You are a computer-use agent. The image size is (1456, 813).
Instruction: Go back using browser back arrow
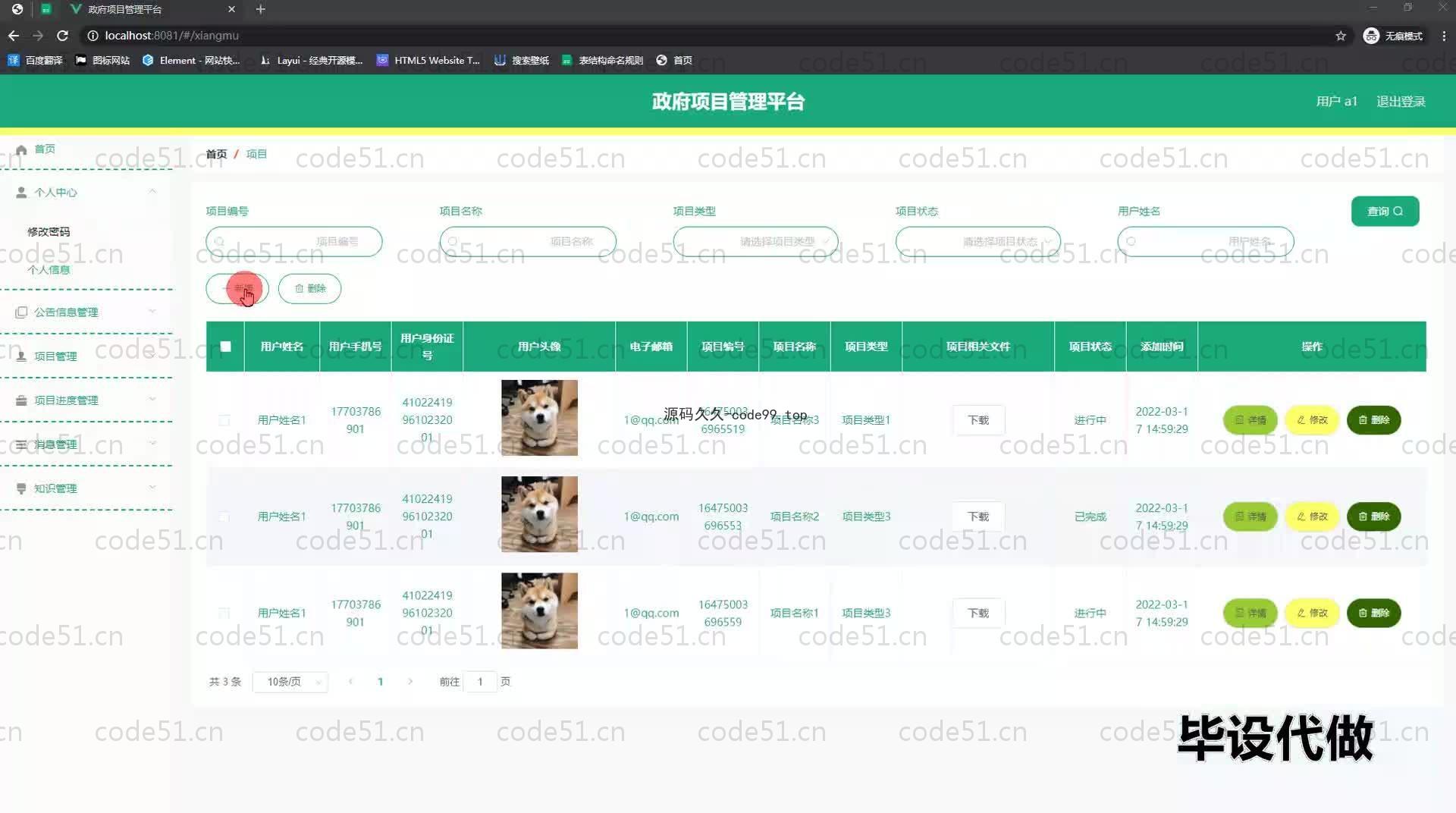14,36
